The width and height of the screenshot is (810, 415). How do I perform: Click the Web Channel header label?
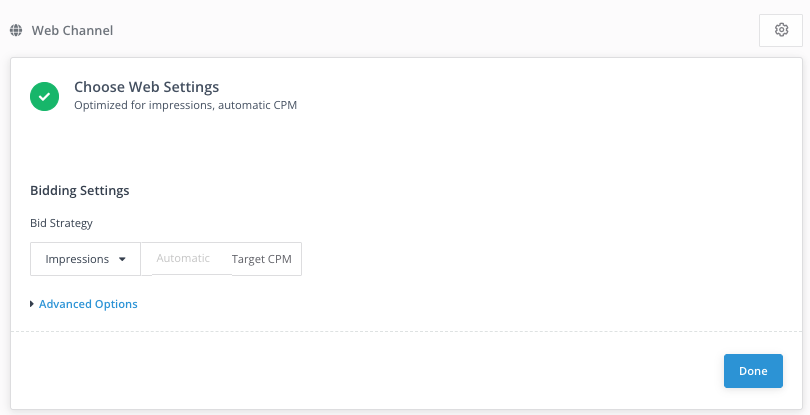click(72, 30)
